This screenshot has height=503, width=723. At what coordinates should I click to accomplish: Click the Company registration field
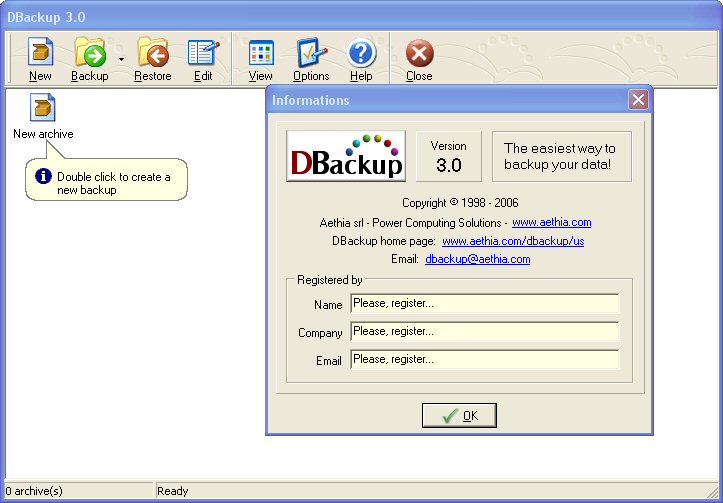[x=485, y=331]
